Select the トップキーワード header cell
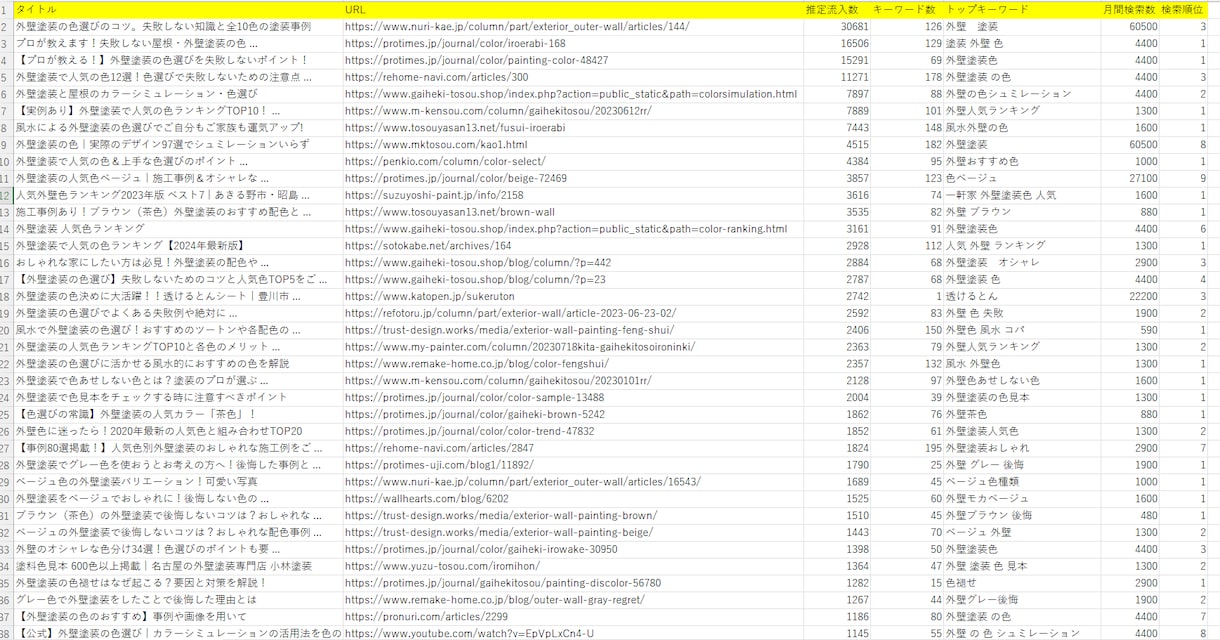Viewport: 1220px width, 640px height. click(1022, 9)
